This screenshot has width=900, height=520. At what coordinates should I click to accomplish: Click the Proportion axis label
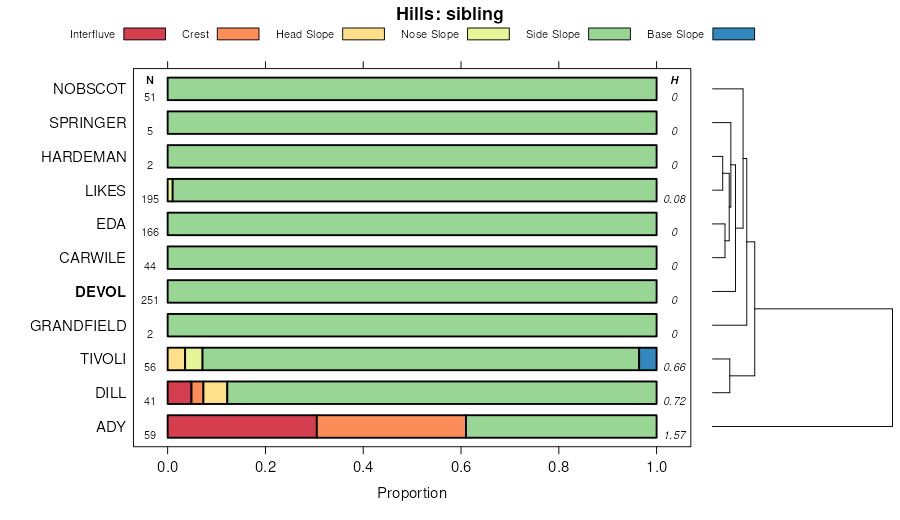click(x=412, y=493)
